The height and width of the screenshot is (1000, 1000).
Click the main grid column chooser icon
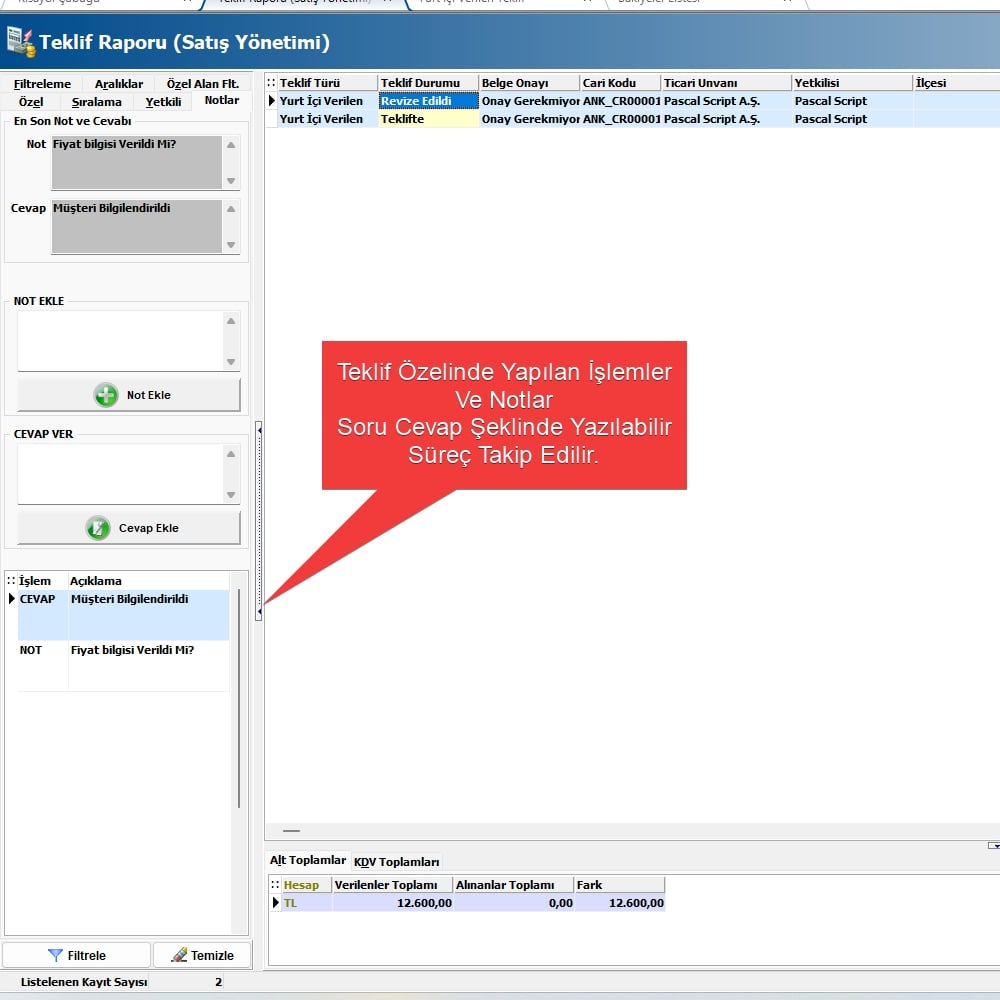tap(271, 83)
